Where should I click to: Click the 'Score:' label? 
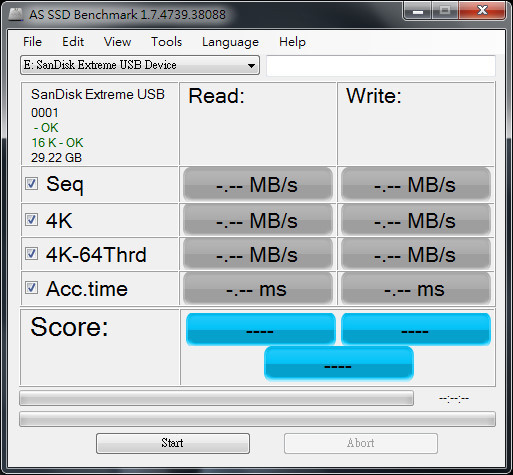pyautogui.click(x=69, y=327)
